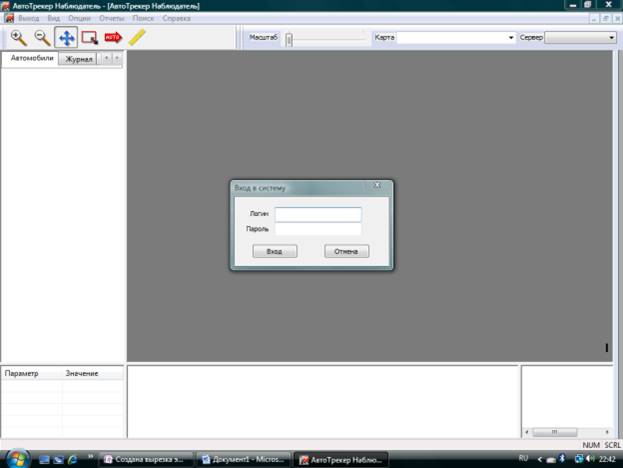Click the Параметр column header
This screenshot has width=623, height=468.
(31, 373)
